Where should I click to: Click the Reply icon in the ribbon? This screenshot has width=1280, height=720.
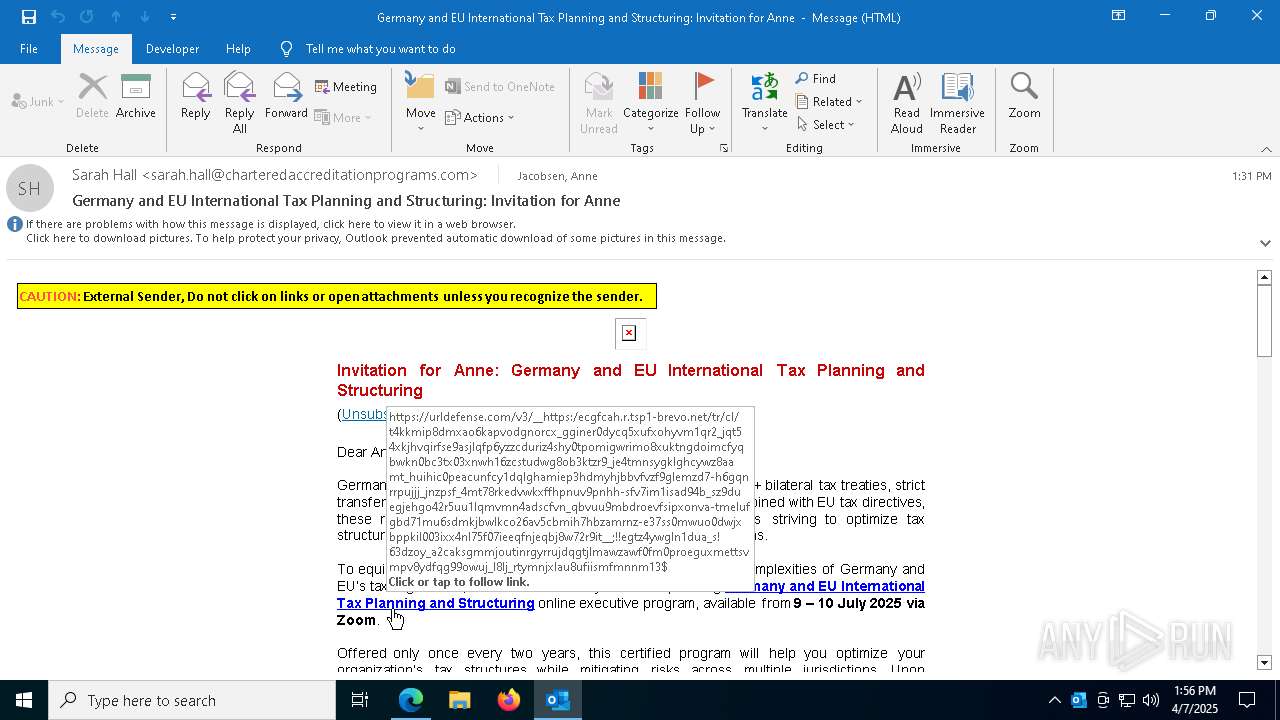click(x=196, y=97)
